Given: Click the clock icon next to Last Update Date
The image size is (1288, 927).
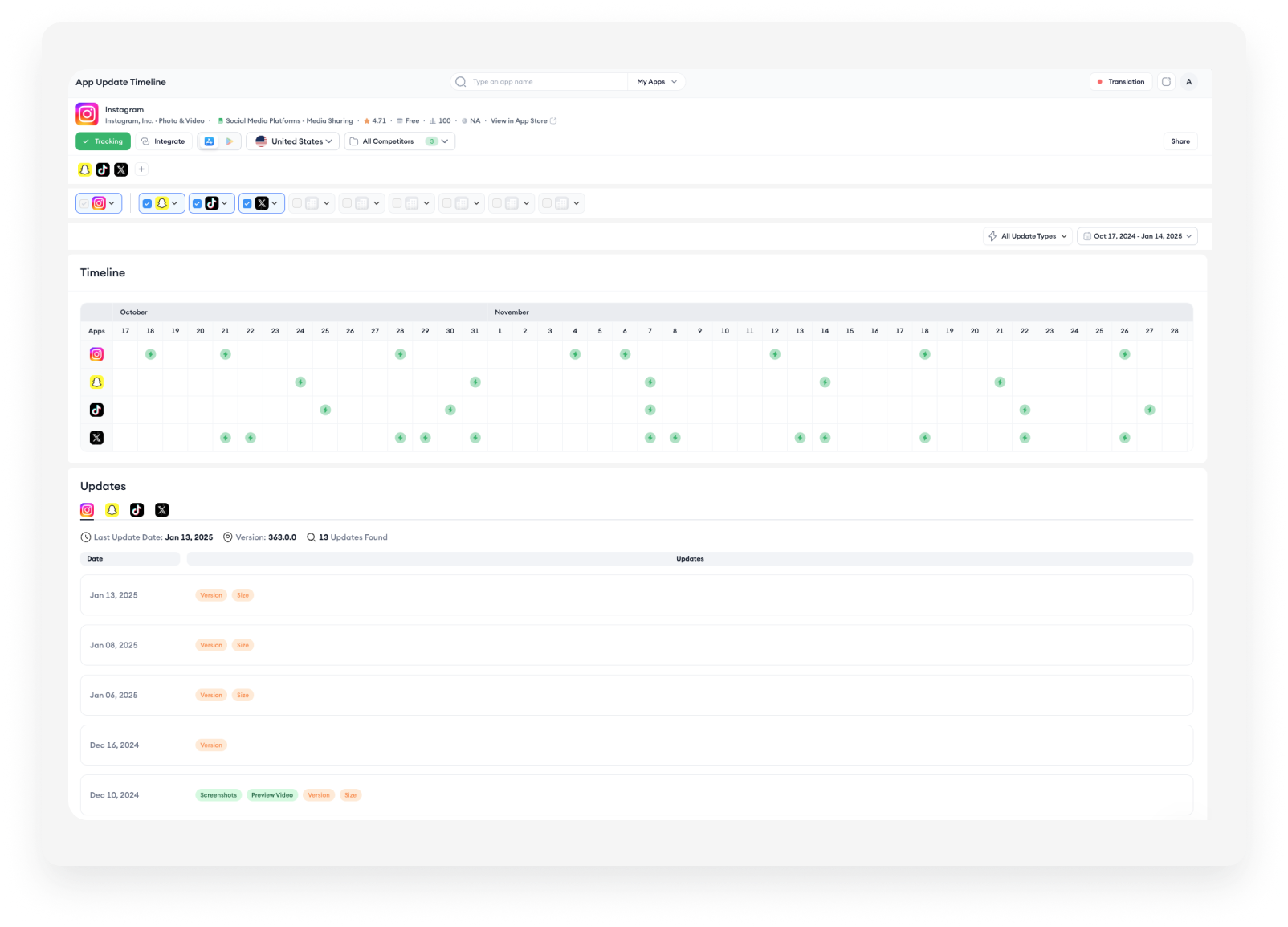Looking at the screenshot, I should click(86, 537).
